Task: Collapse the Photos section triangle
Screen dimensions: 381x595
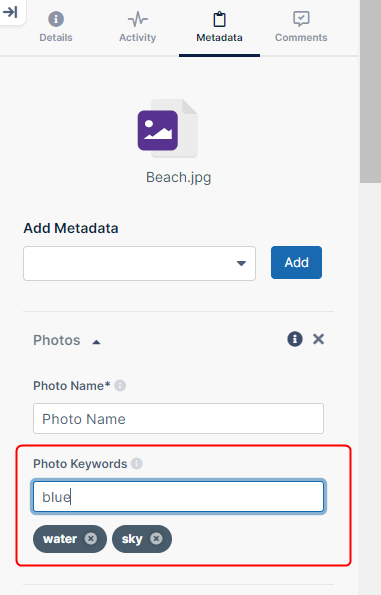Action: 96,342
